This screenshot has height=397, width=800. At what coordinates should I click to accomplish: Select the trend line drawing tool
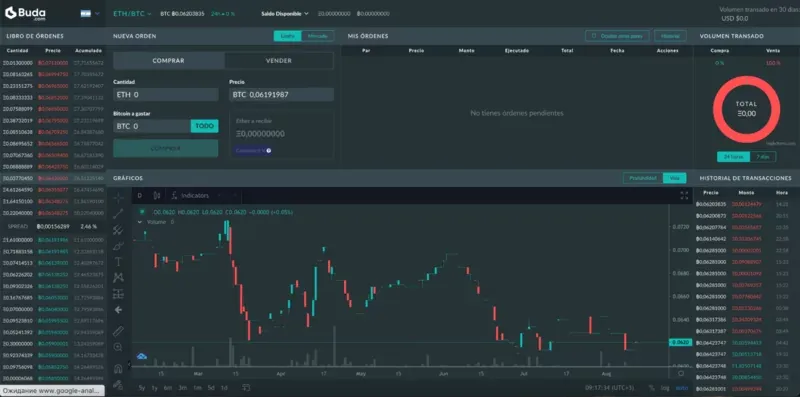pos(118,213)
